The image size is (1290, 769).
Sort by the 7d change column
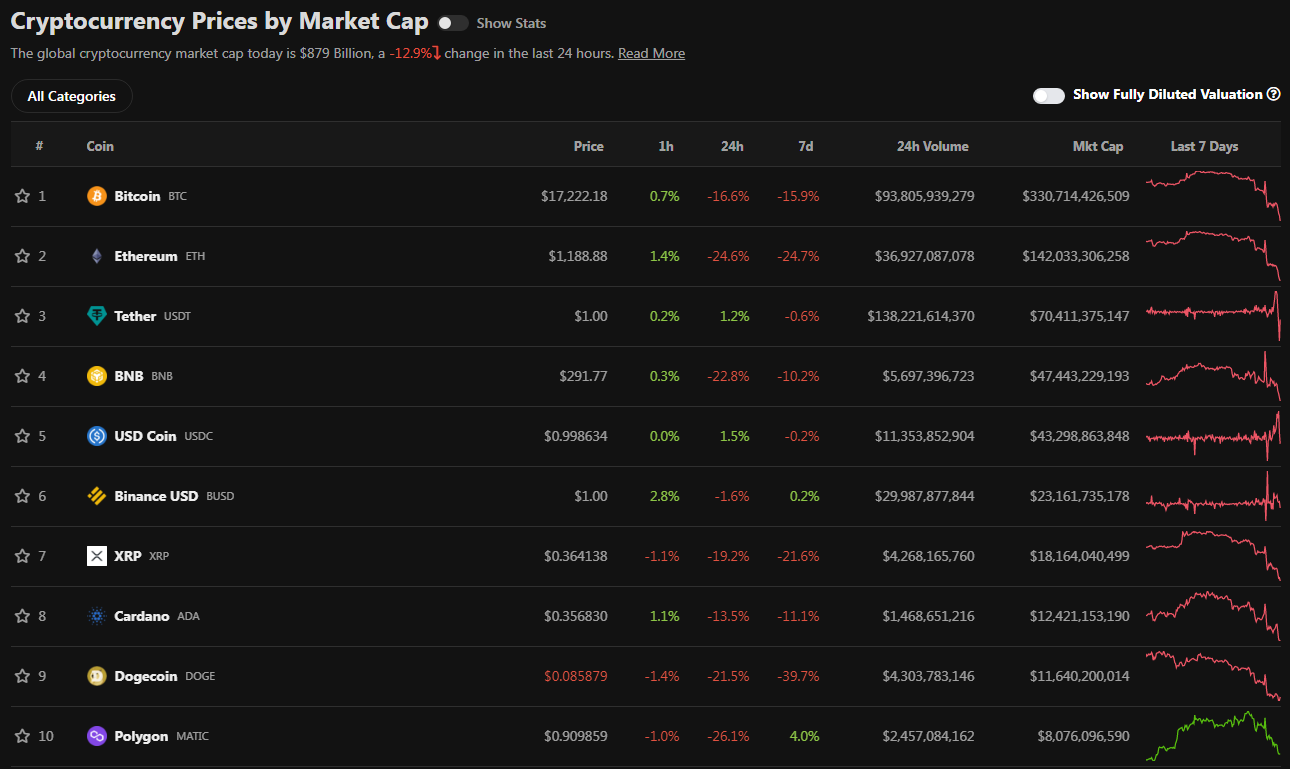(x=806, y=146)
